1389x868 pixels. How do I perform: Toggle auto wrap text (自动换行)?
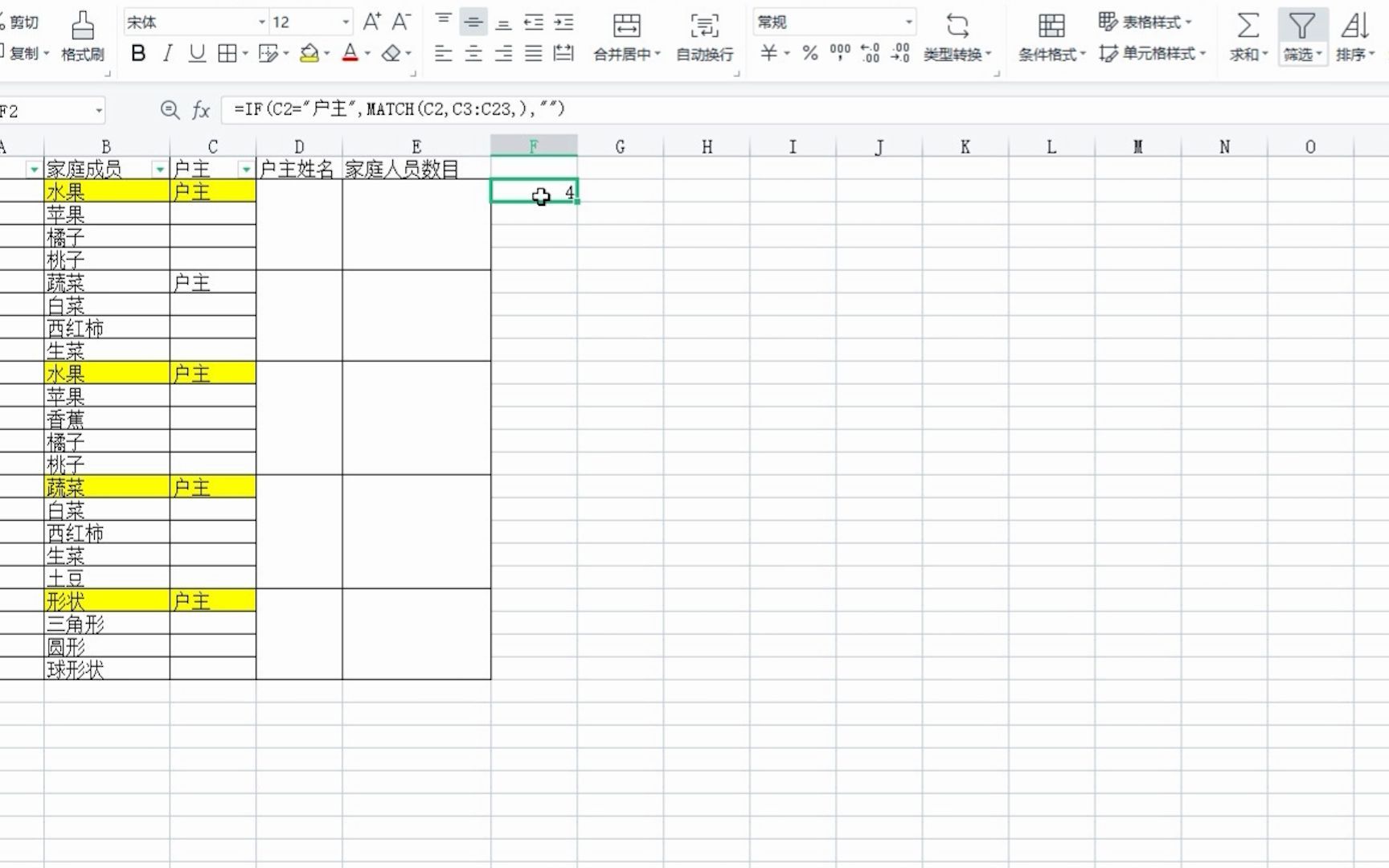(x=704, y=36)
